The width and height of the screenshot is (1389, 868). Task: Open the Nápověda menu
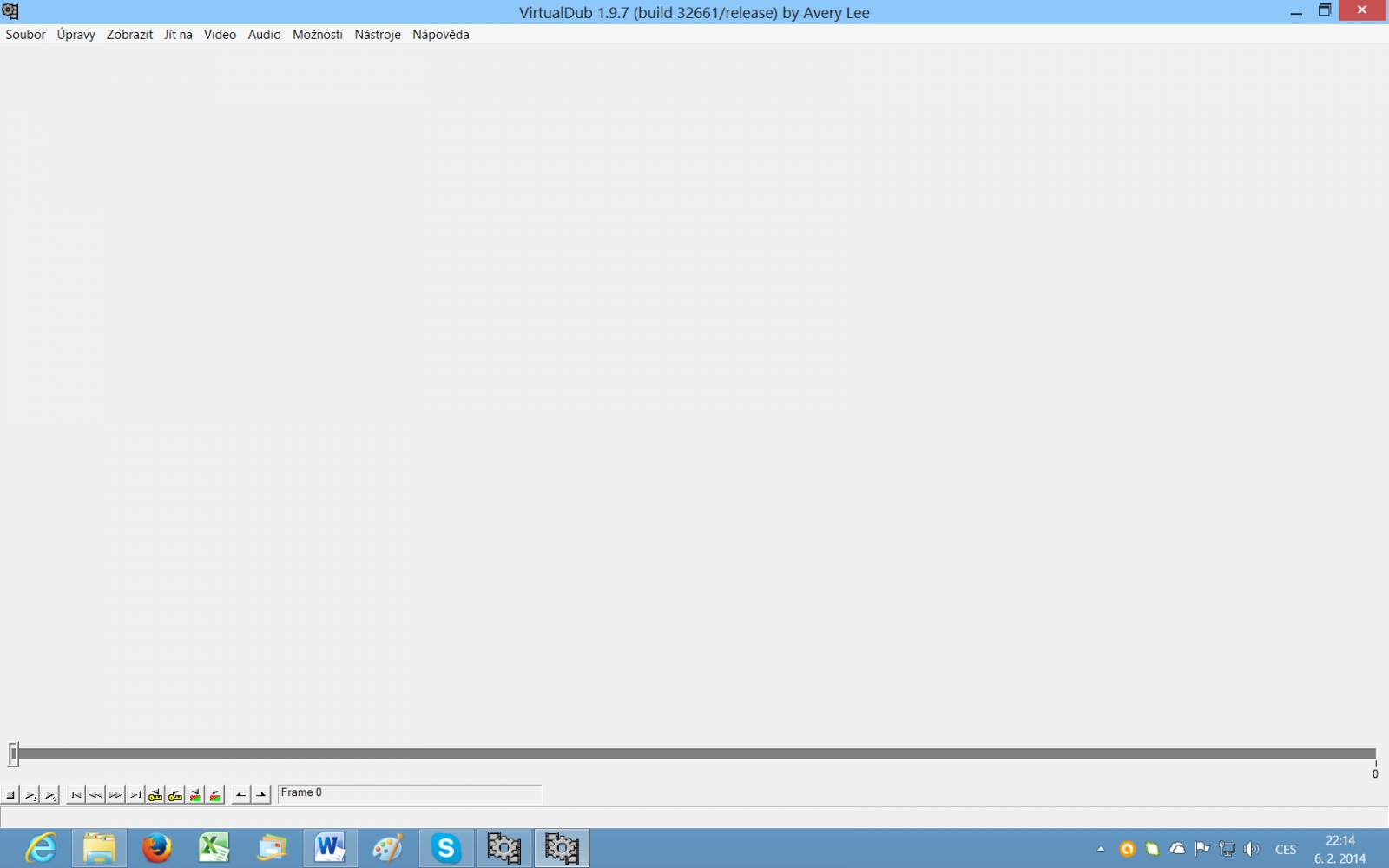coord(441,35)
